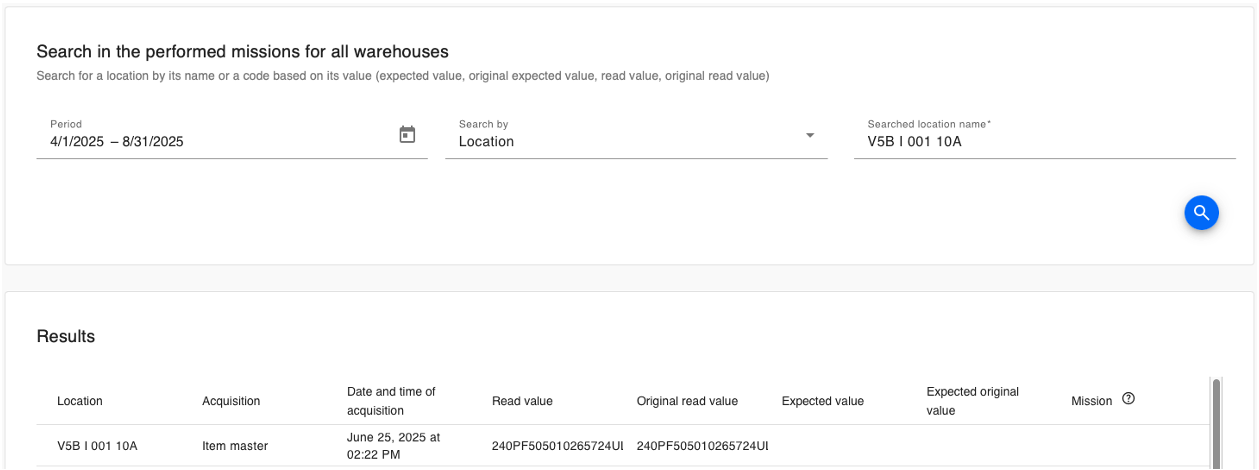Click the Mission column header label
The height and width of the screenshot is (470, 1259).
point(1092,401)
